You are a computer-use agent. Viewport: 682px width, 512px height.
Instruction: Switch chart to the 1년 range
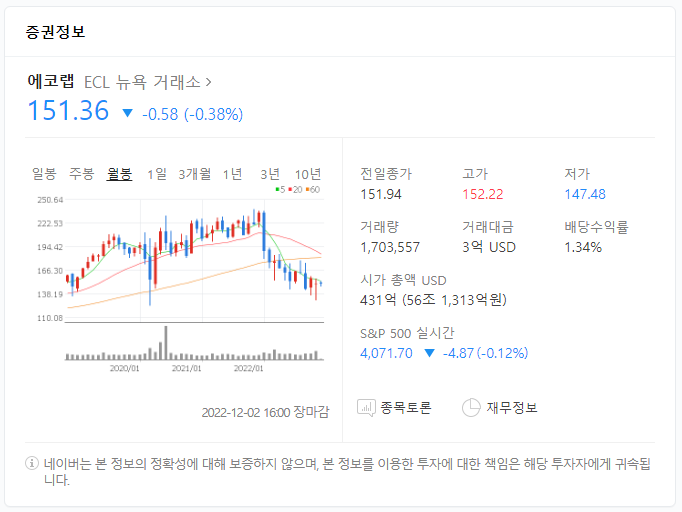pyautogui.click(x=232, y=174)
